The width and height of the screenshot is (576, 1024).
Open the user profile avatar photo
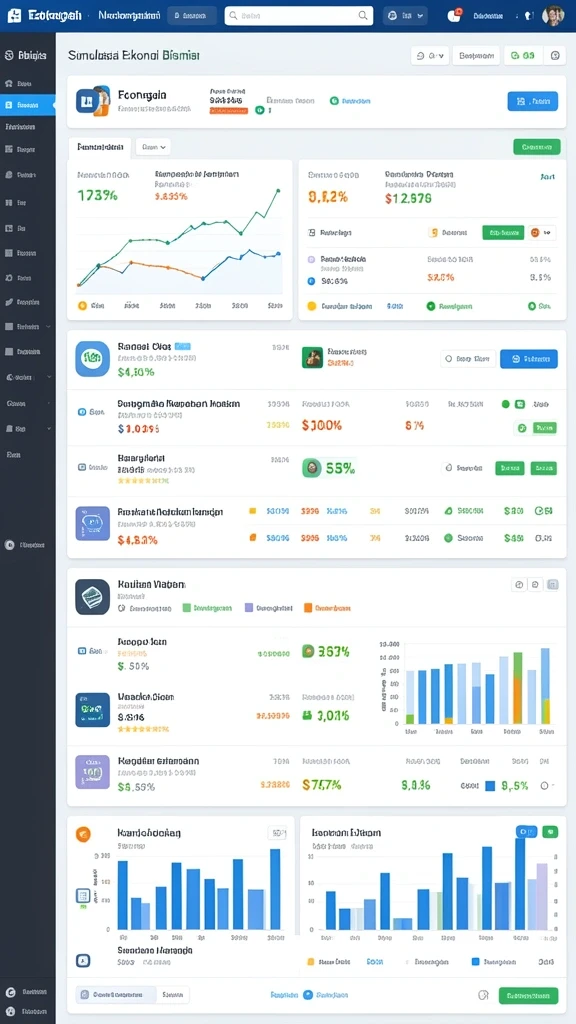(x=553, y=16)
